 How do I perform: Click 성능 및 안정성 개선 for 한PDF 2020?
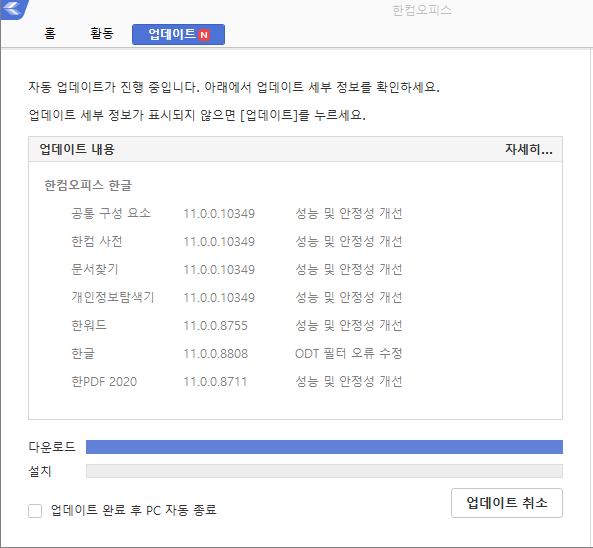click(x=348, y=381)
